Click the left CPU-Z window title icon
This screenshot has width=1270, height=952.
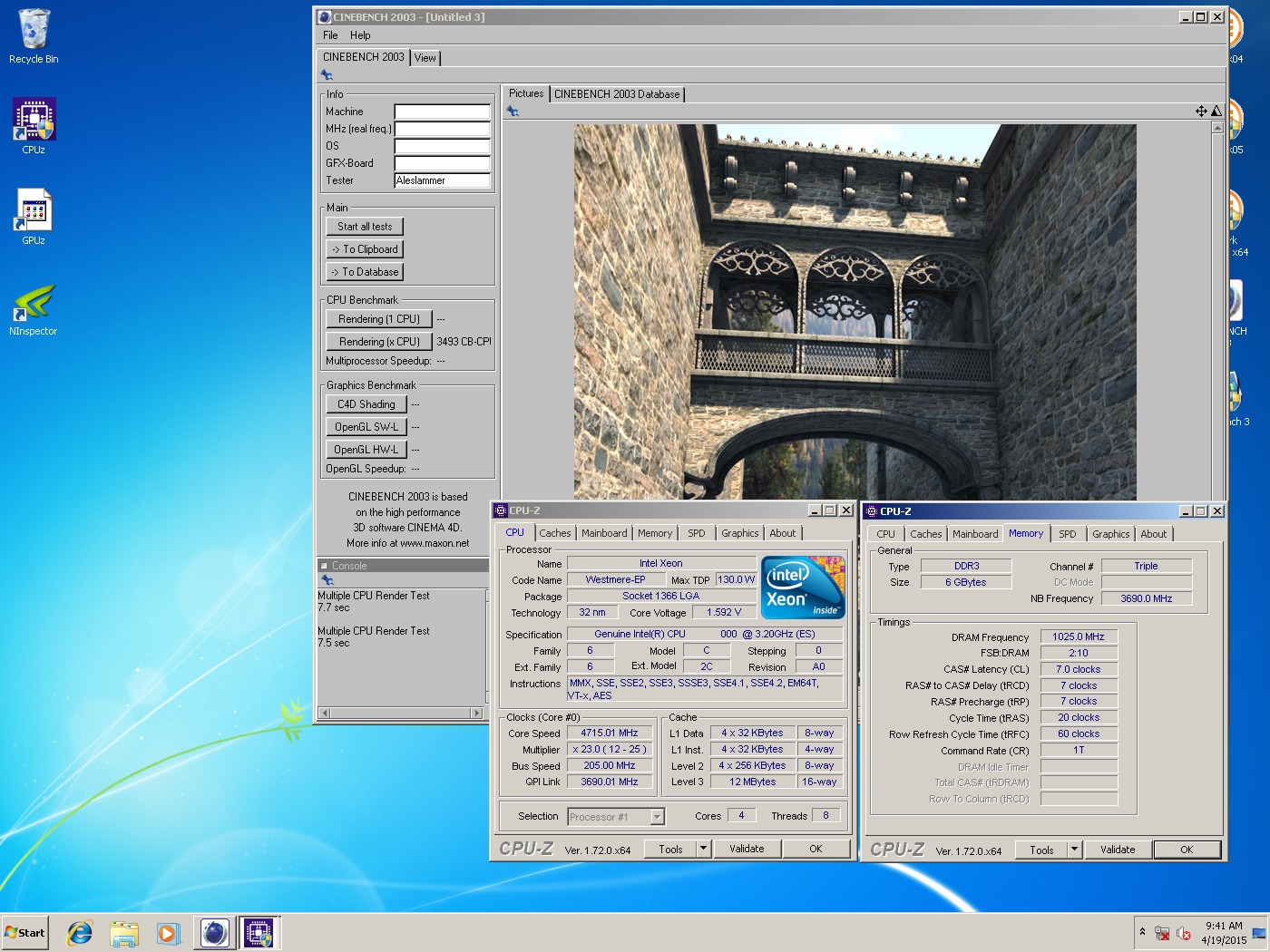pos(501,510)
